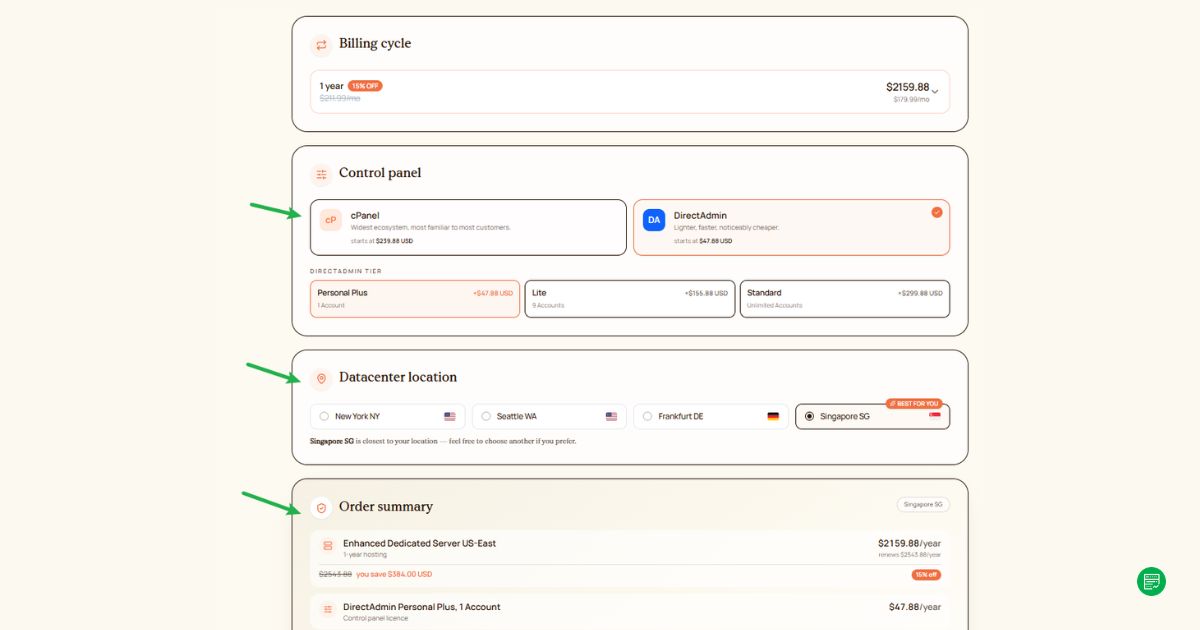The image size is (1200, 630).
Task: Select the Standard Unlimited Accounts tier
Action: click(845, 299)
